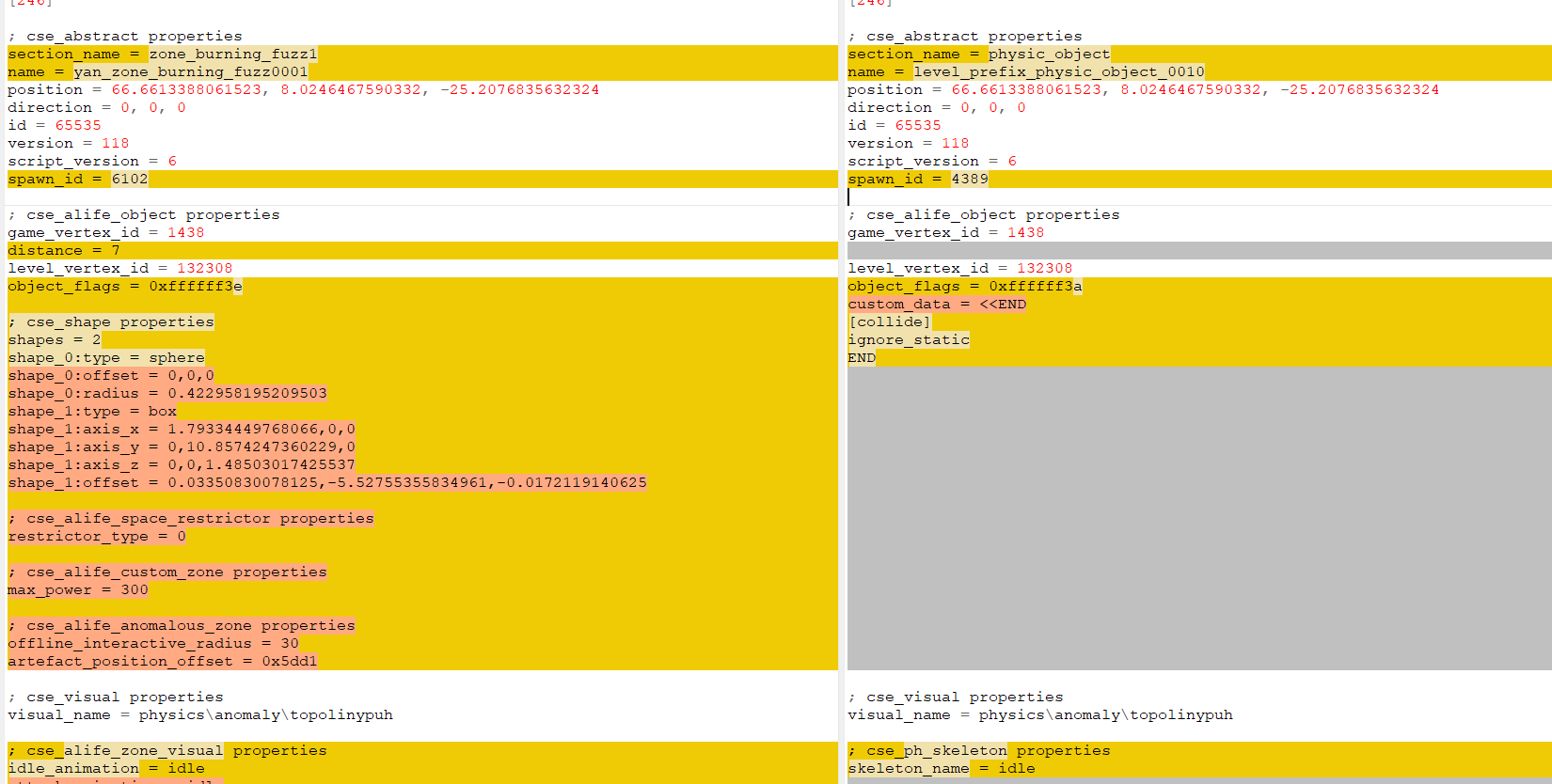This screenshot has height=784, width=1552.
Task: Click the left object_flags 0xffffff3e line
Action: tap(125, 286)
